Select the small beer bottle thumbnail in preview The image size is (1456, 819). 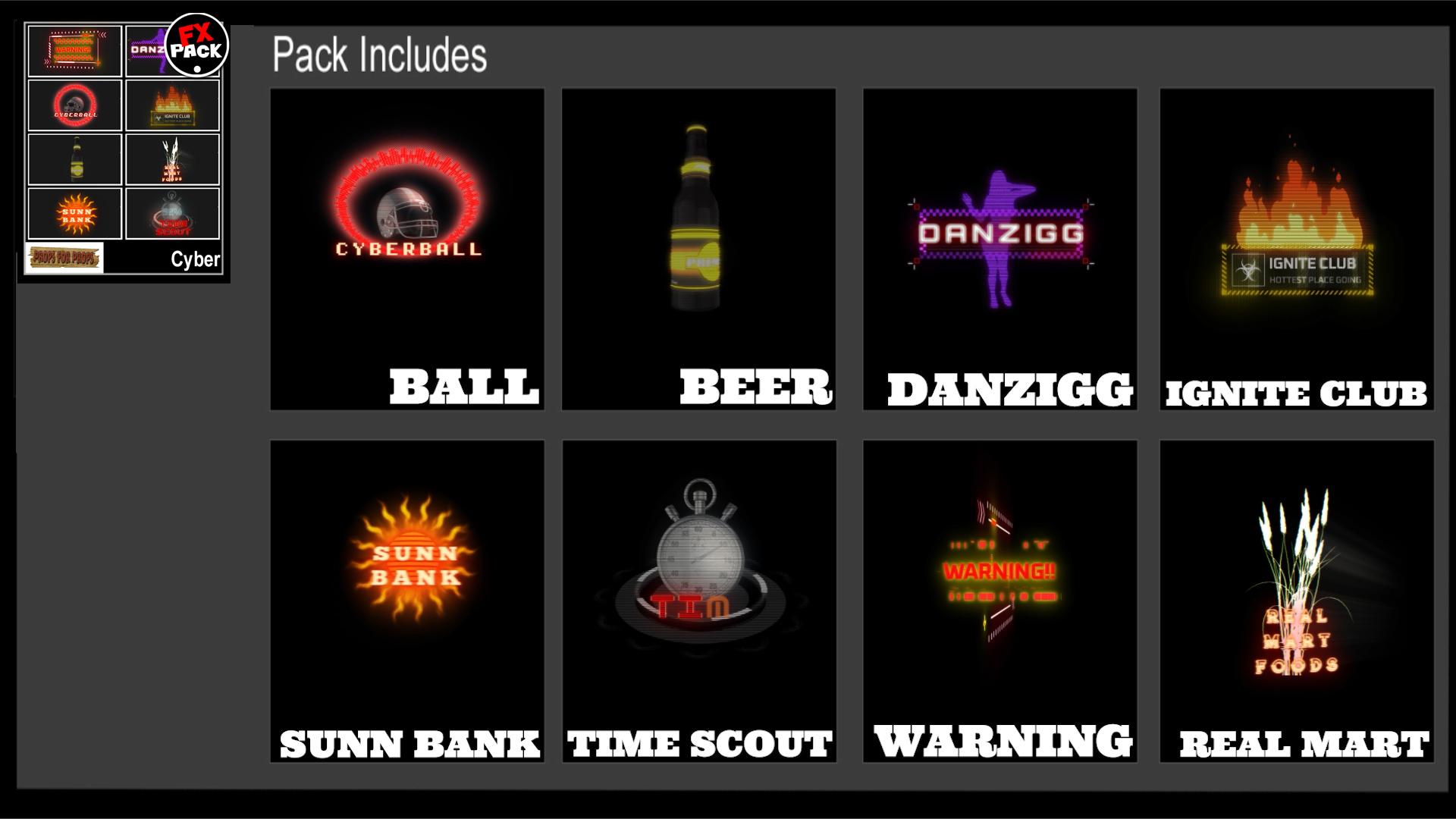74,159
